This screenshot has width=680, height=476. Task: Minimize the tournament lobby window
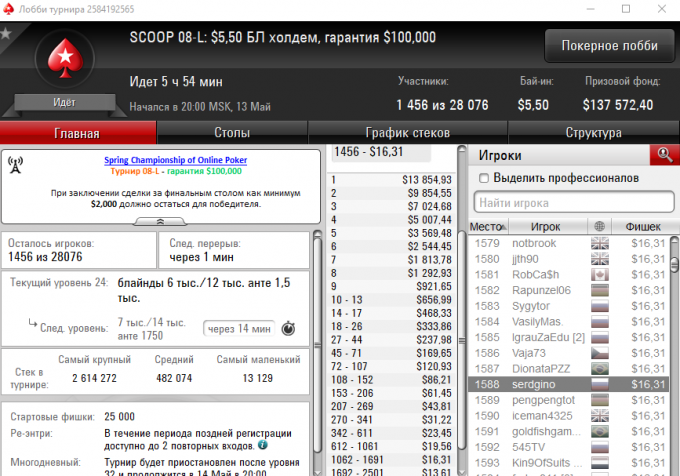(x=590, y=9)
